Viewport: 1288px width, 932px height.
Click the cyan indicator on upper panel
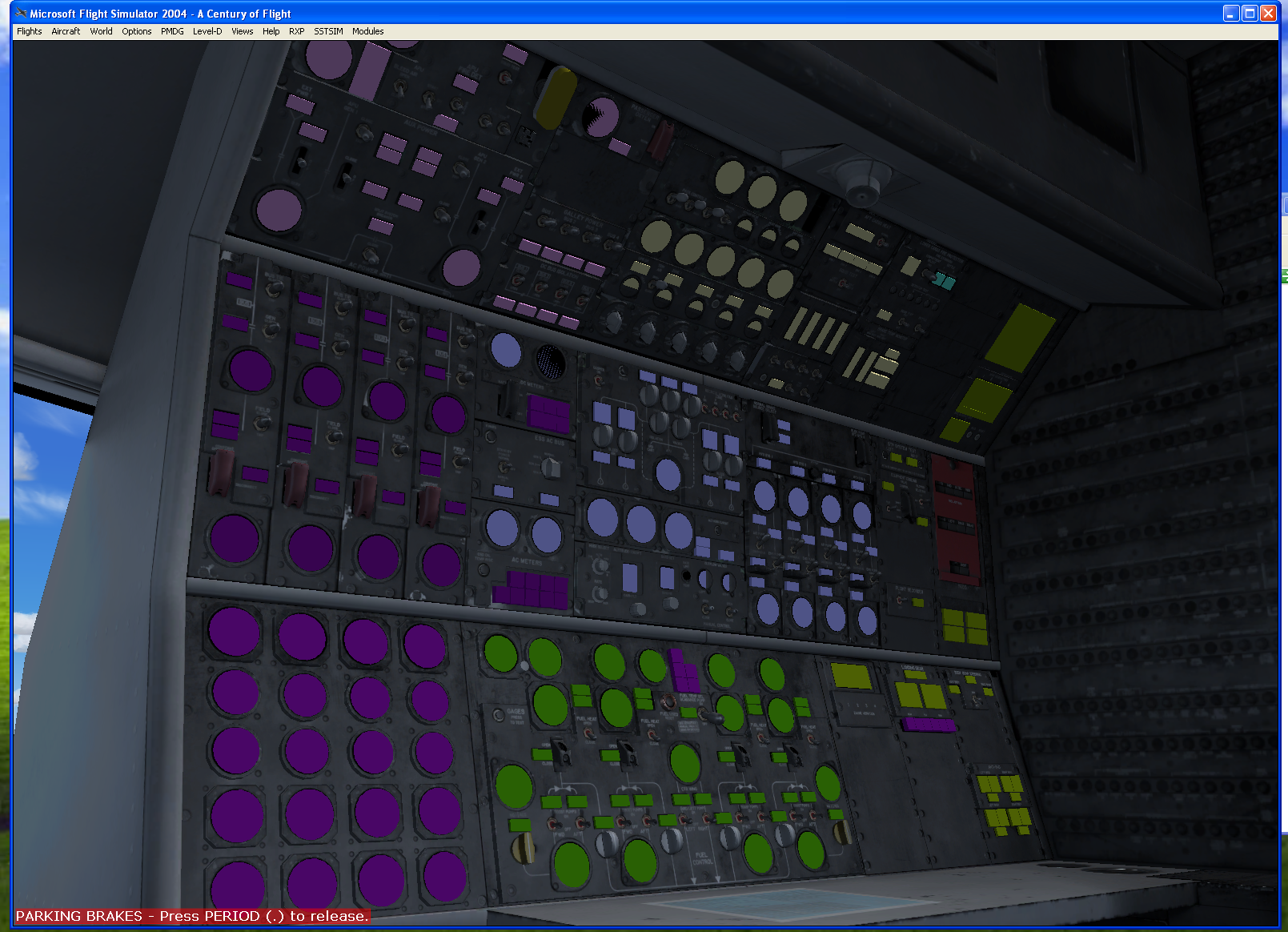coord(945,281)
